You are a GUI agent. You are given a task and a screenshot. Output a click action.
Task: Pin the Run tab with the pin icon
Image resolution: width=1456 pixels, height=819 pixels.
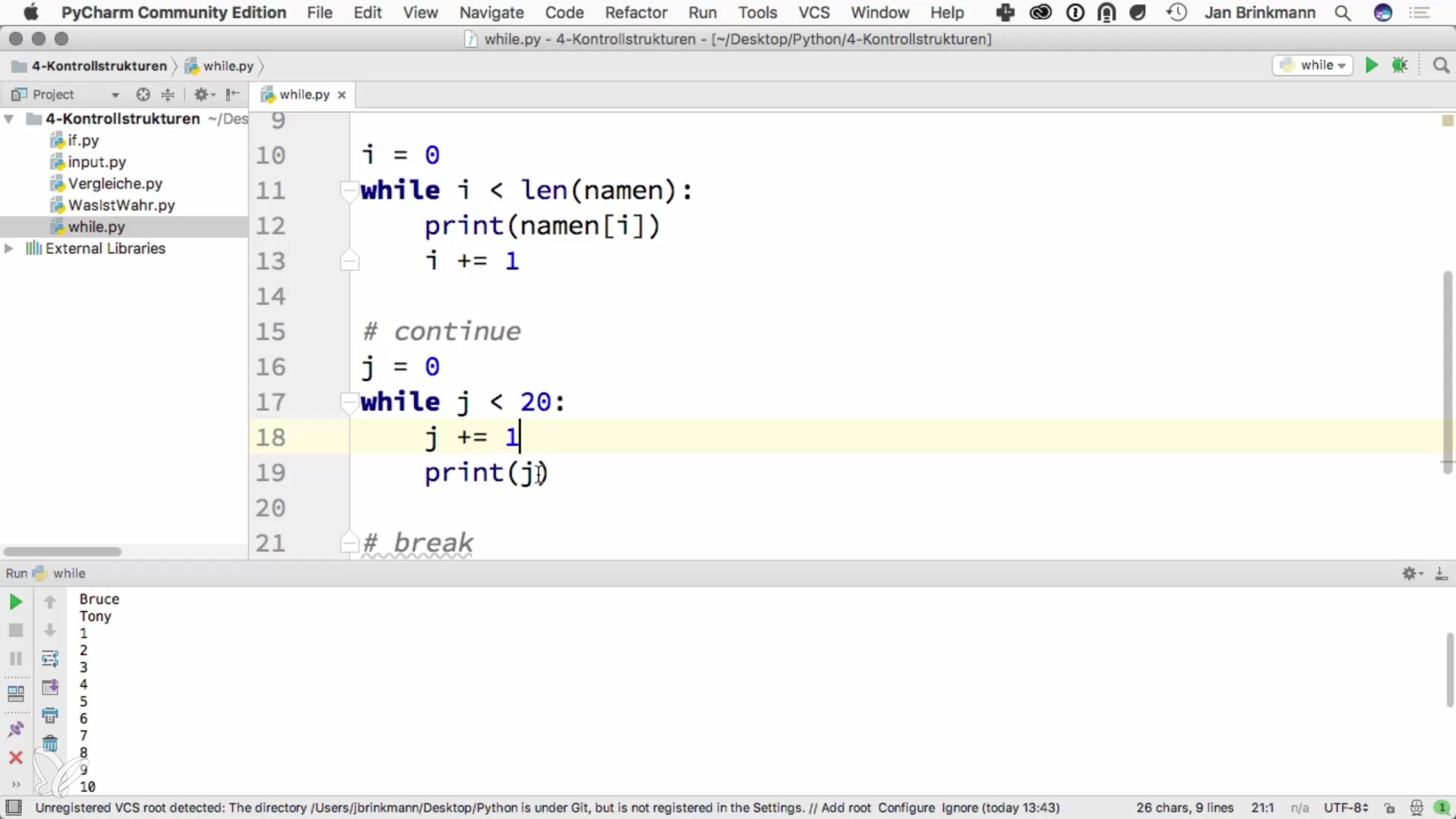pos(15,730)
